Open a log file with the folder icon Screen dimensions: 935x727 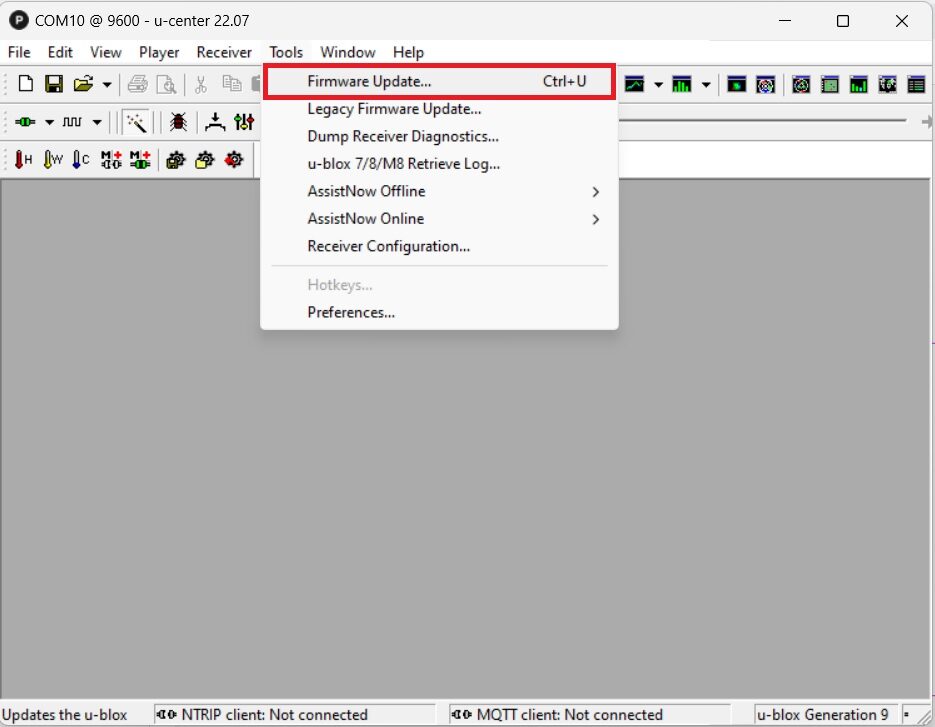tap(85, 83)
